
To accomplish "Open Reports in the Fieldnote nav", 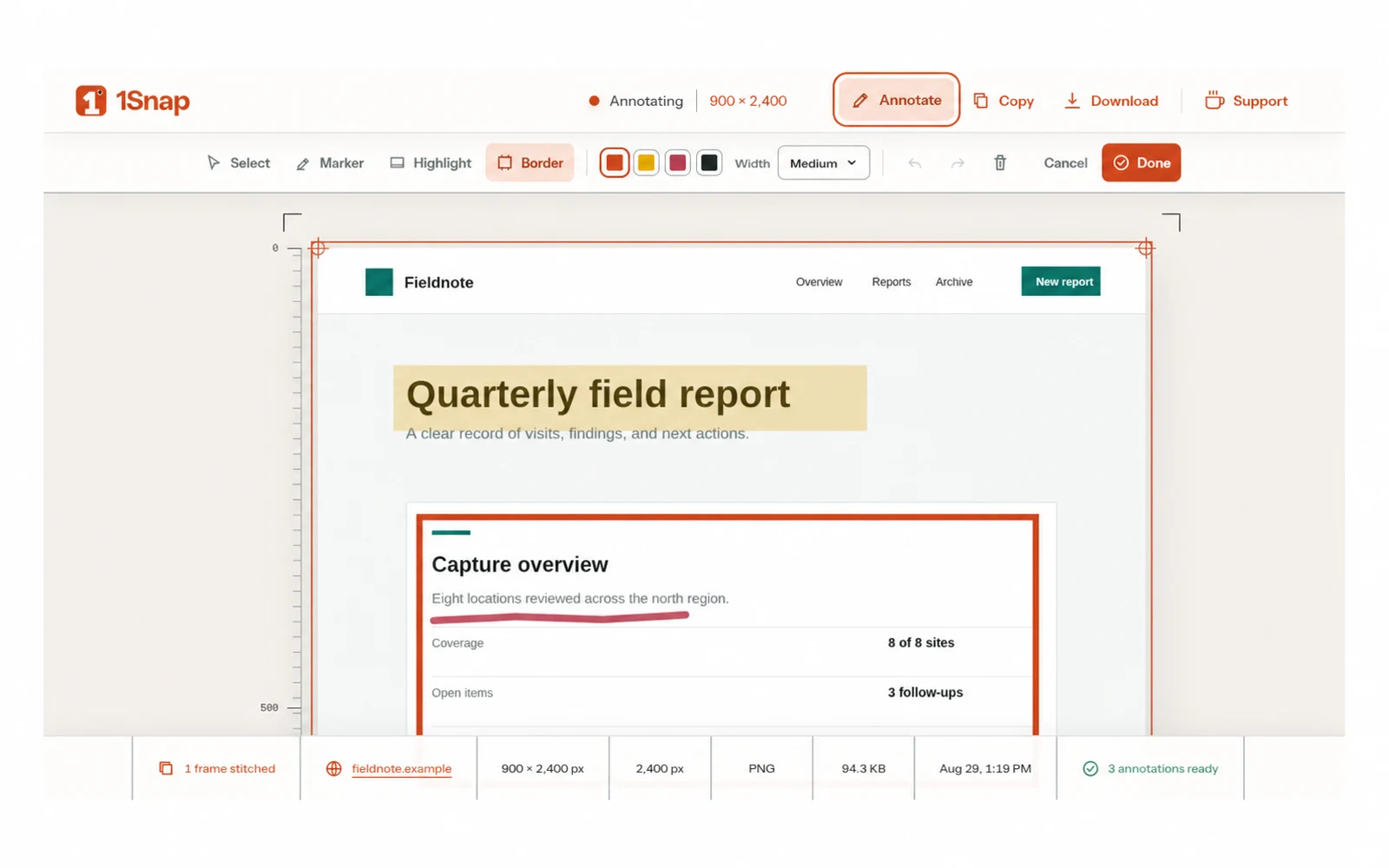I will pyautogui.click(x=892, y=282).
